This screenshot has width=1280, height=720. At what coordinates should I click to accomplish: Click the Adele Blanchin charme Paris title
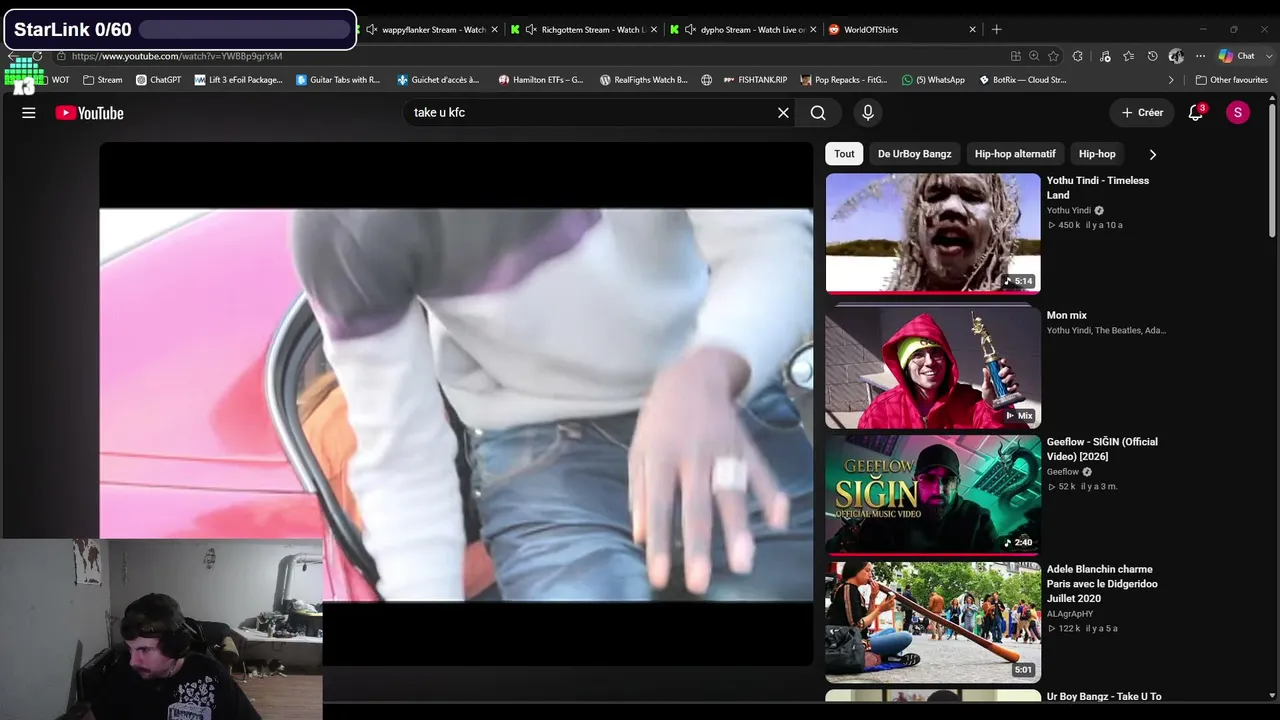tap(1102, 584)
